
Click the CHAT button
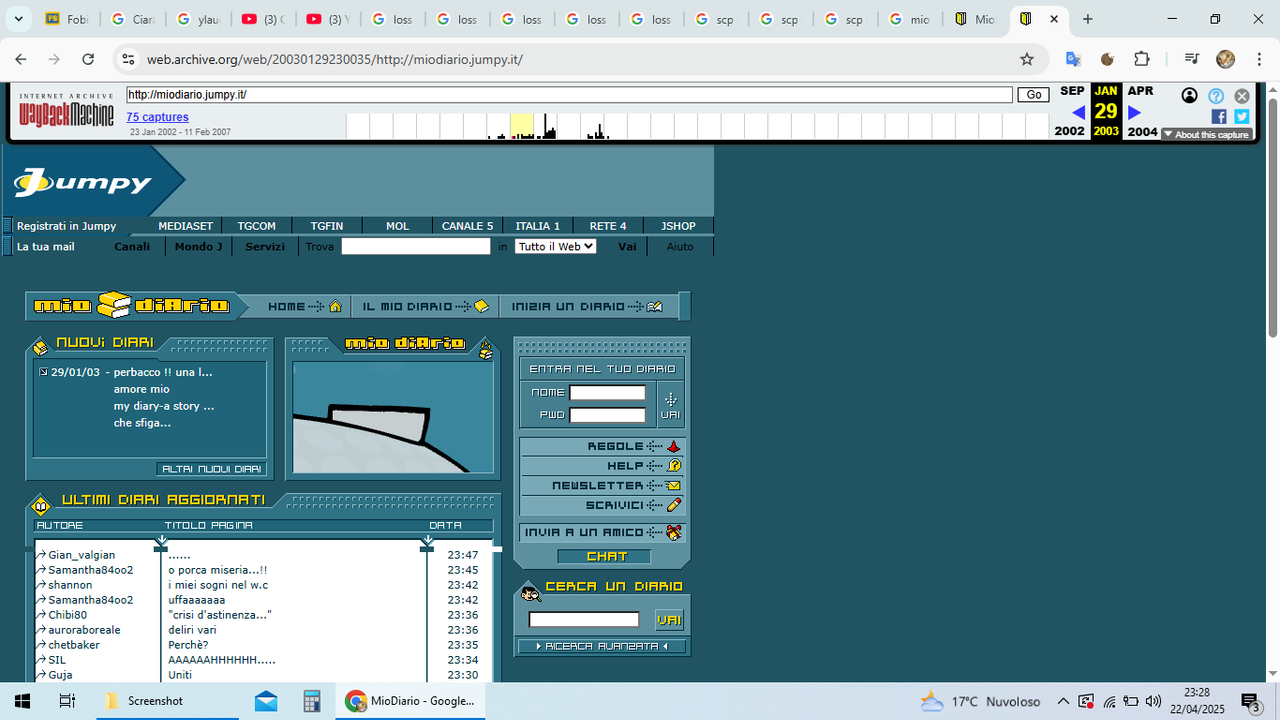click(604, 556)
